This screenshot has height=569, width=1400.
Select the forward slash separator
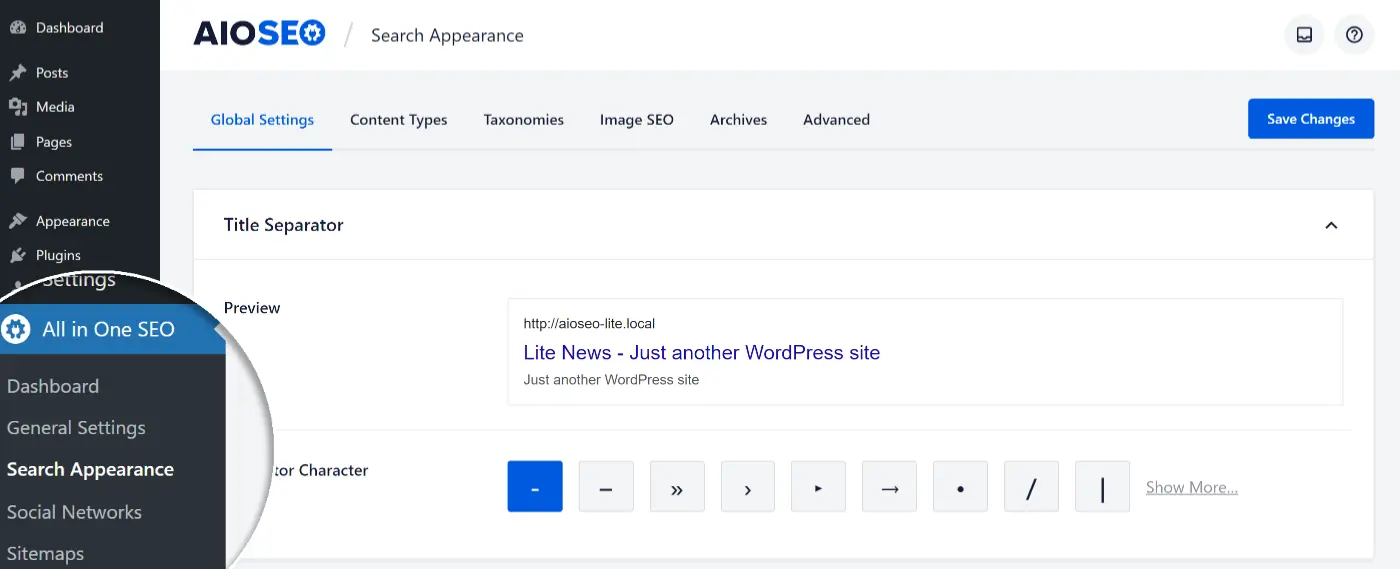point(1032,486)
